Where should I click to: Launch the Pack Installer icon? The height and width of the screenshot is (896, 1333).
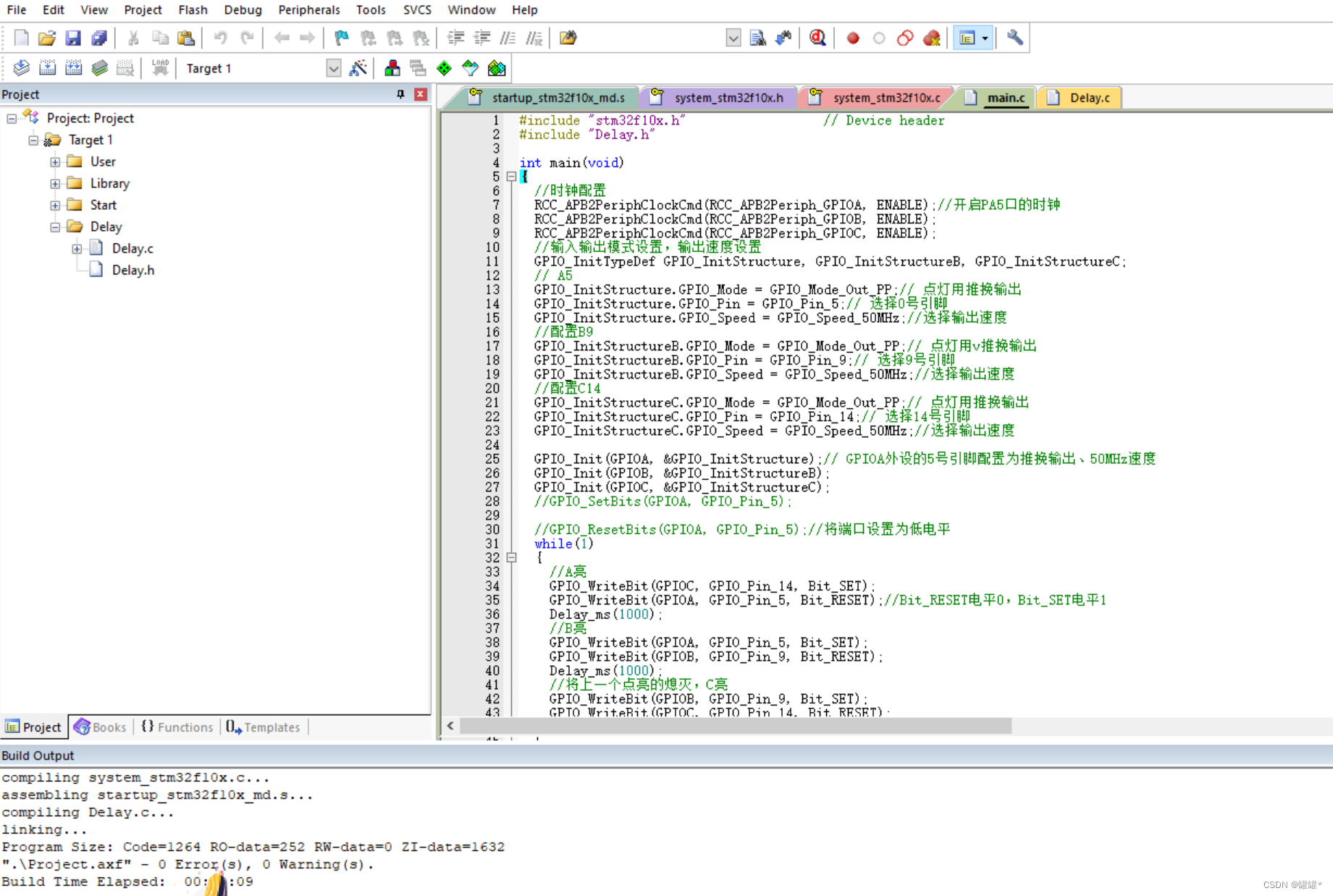pos(497,68)
